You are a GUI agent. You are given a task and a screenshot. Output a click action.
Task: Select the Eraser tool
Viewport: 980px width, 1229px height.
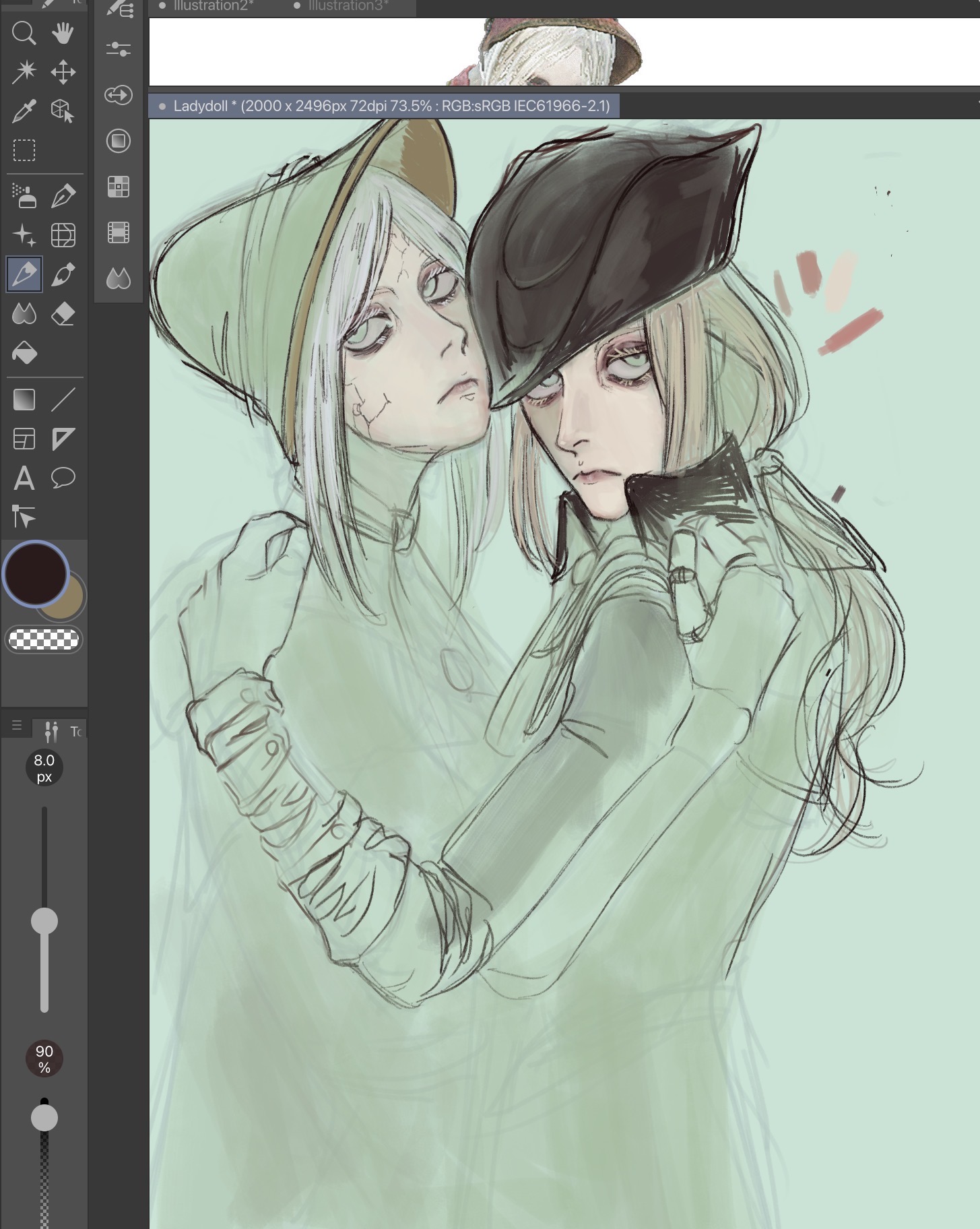coord(63,313)
